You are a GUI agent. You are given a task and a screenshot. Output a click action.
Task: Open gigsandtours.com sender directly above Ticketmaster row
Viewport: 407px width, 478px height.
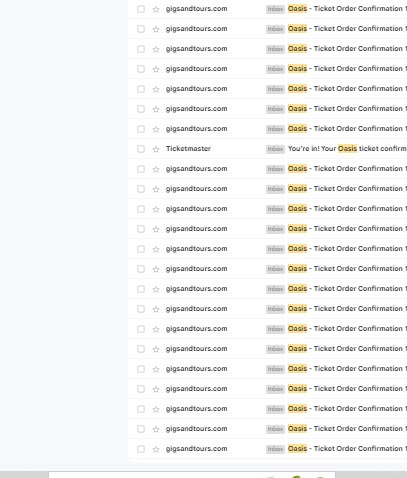[197, 129]
